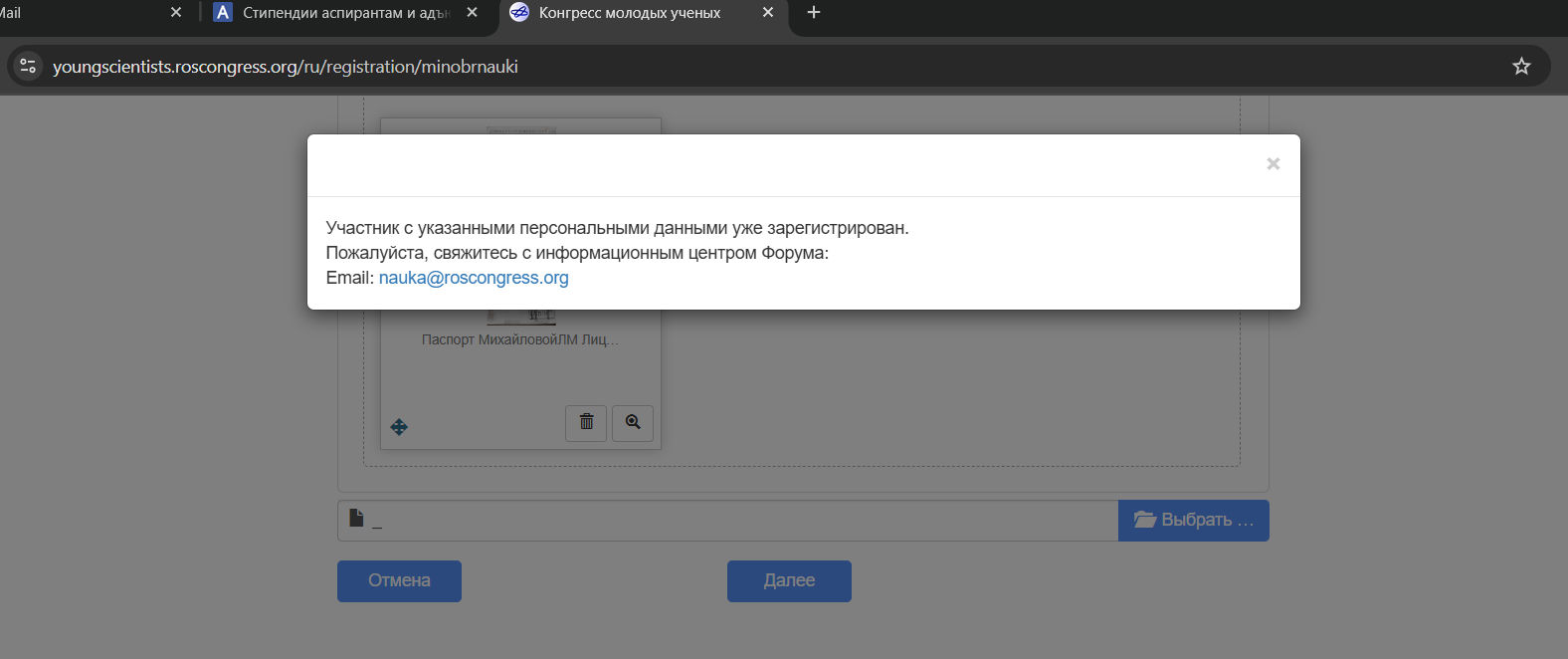Open a new browser tab
The height and width of the screenshot is (659, 1568).
(x=814, y=13)
